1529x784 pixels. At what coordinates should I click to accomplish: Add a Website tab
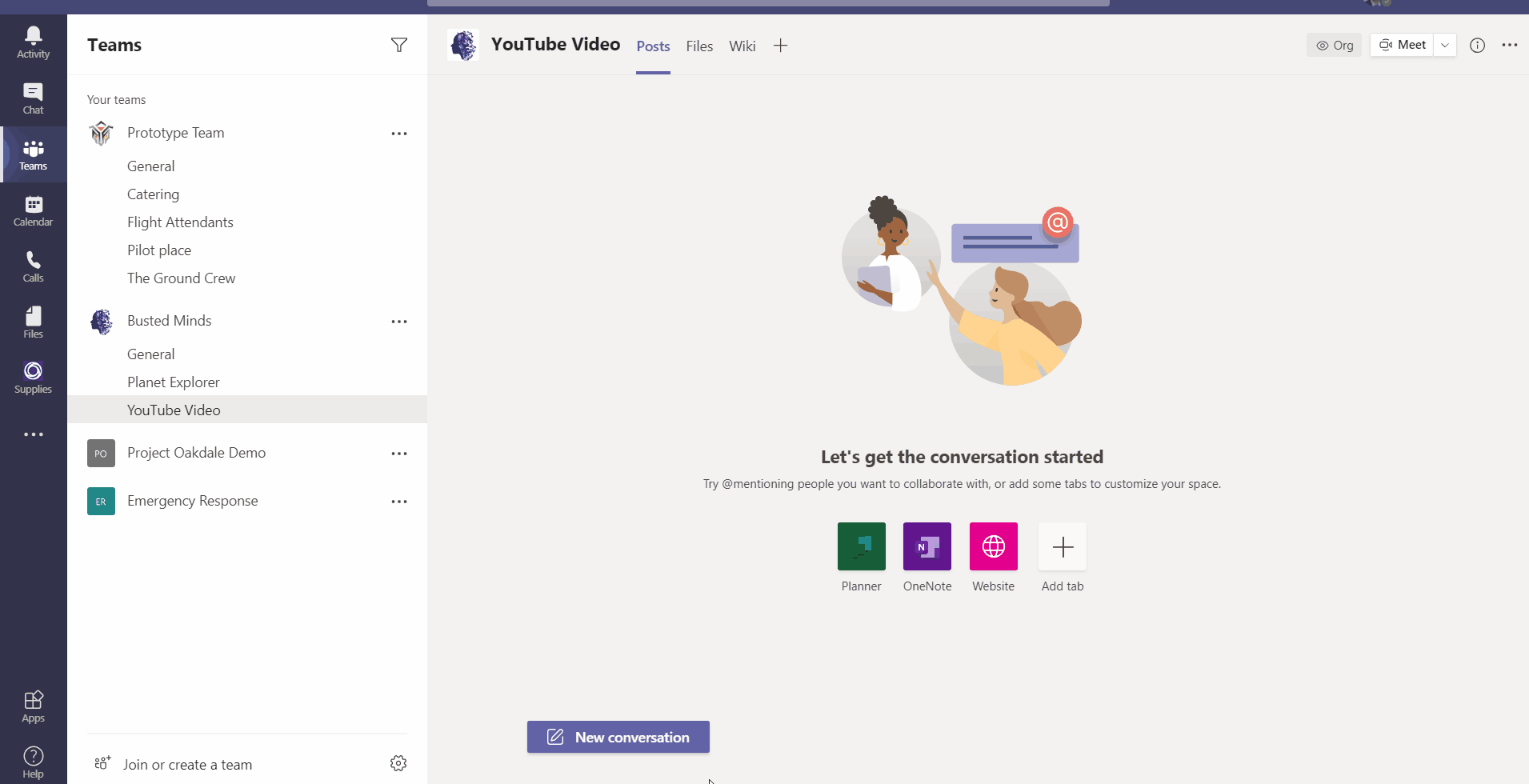click(993, 546)
